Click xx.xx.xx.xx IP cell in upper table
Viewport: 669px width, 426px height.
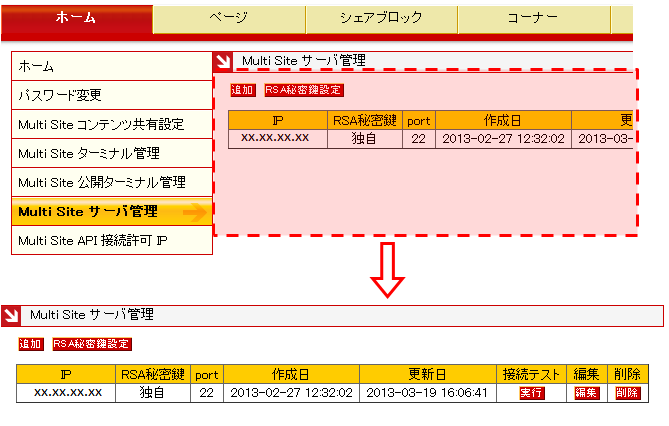(x=278, y=139)
